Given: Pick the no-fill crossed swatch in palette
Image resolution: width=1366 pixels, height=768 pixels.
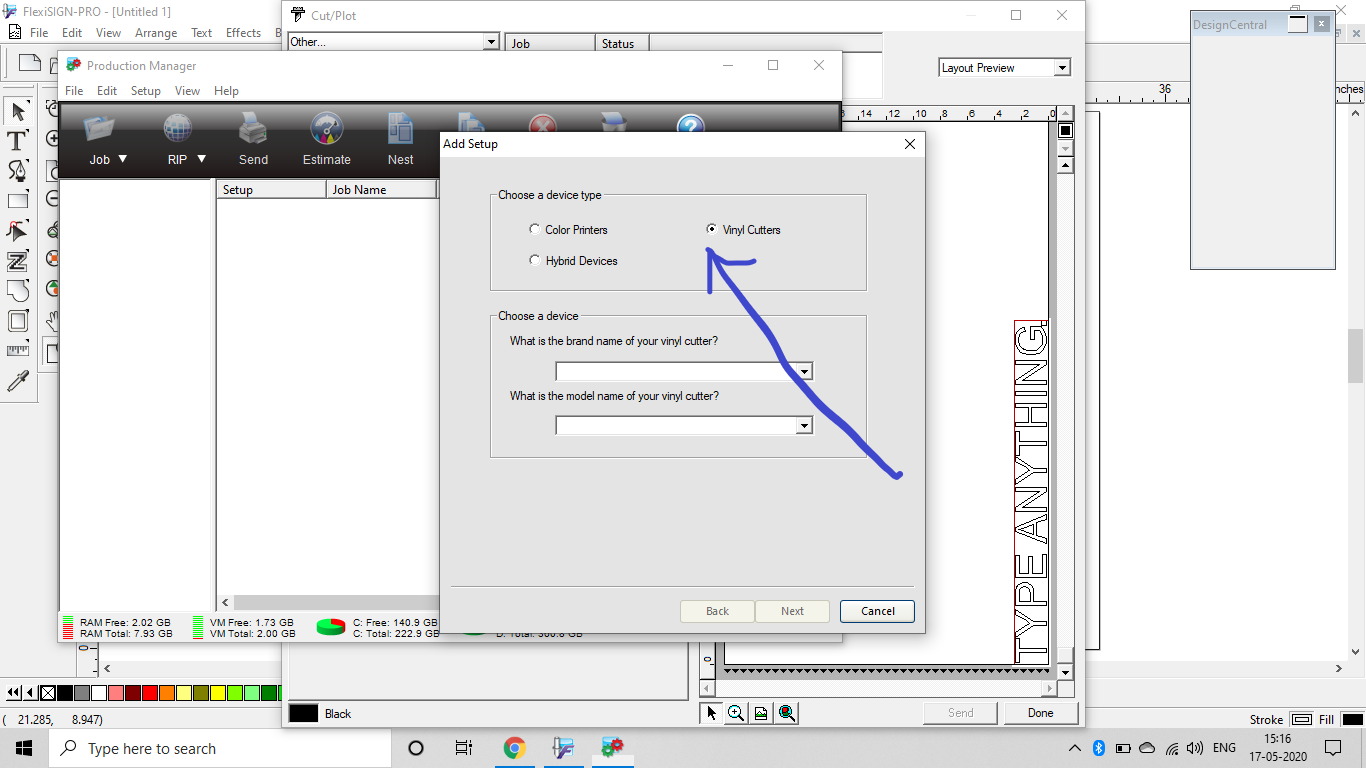Looking at the screenshot, I should point(48,693).
